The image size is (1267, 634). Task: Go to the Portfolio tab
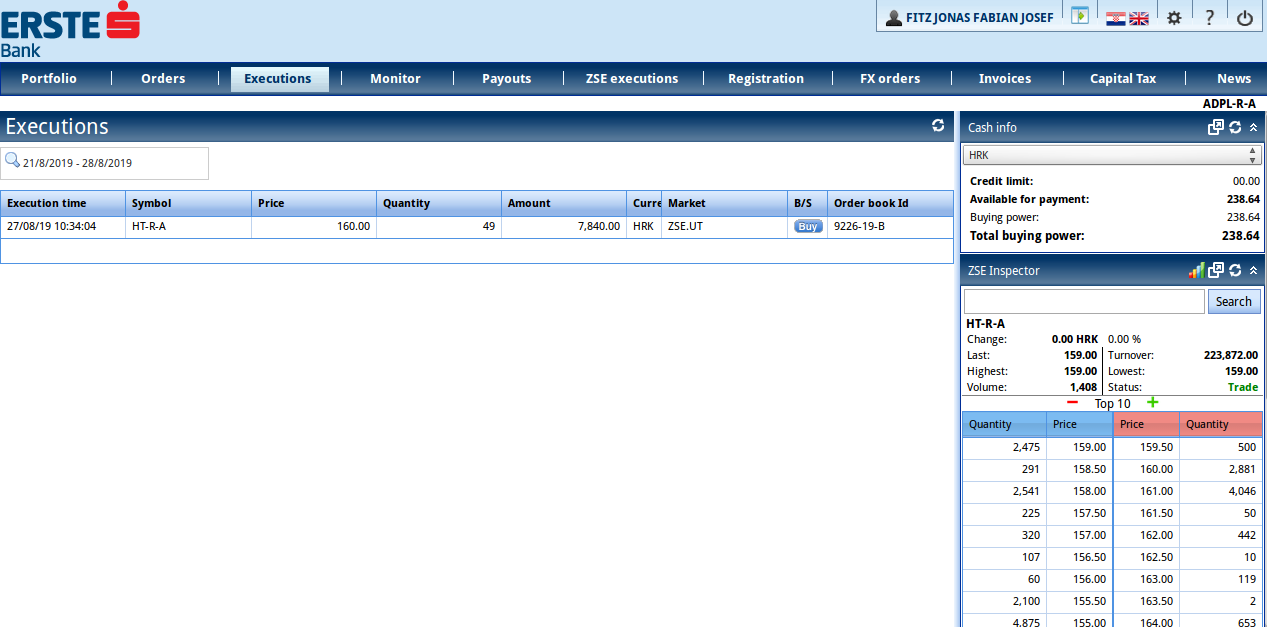click(49, 79)
